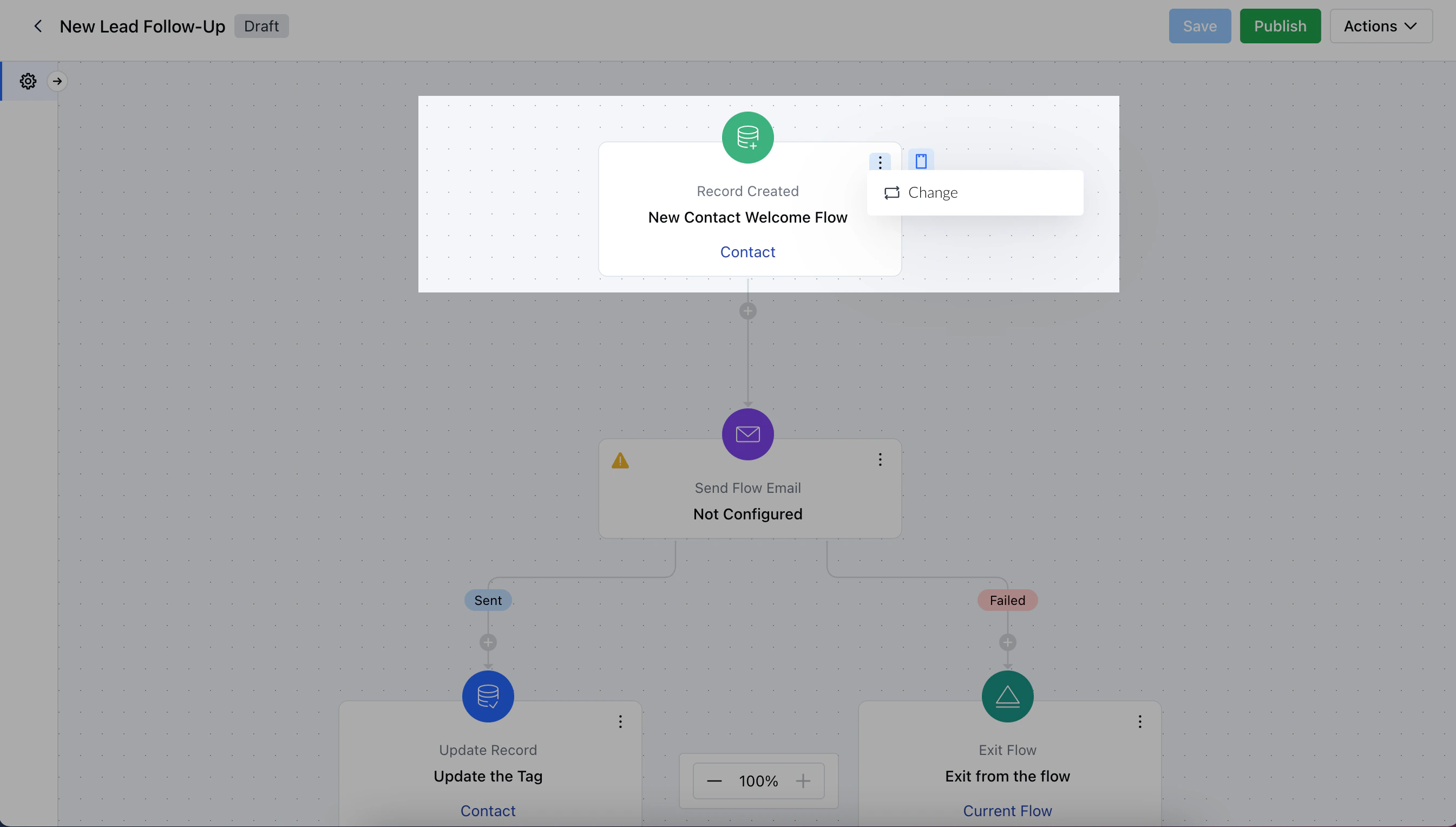Open three-dot menu on Send Flow Email card
Viewport: 1456px width, 827px height.
click(x=880, y=459)
